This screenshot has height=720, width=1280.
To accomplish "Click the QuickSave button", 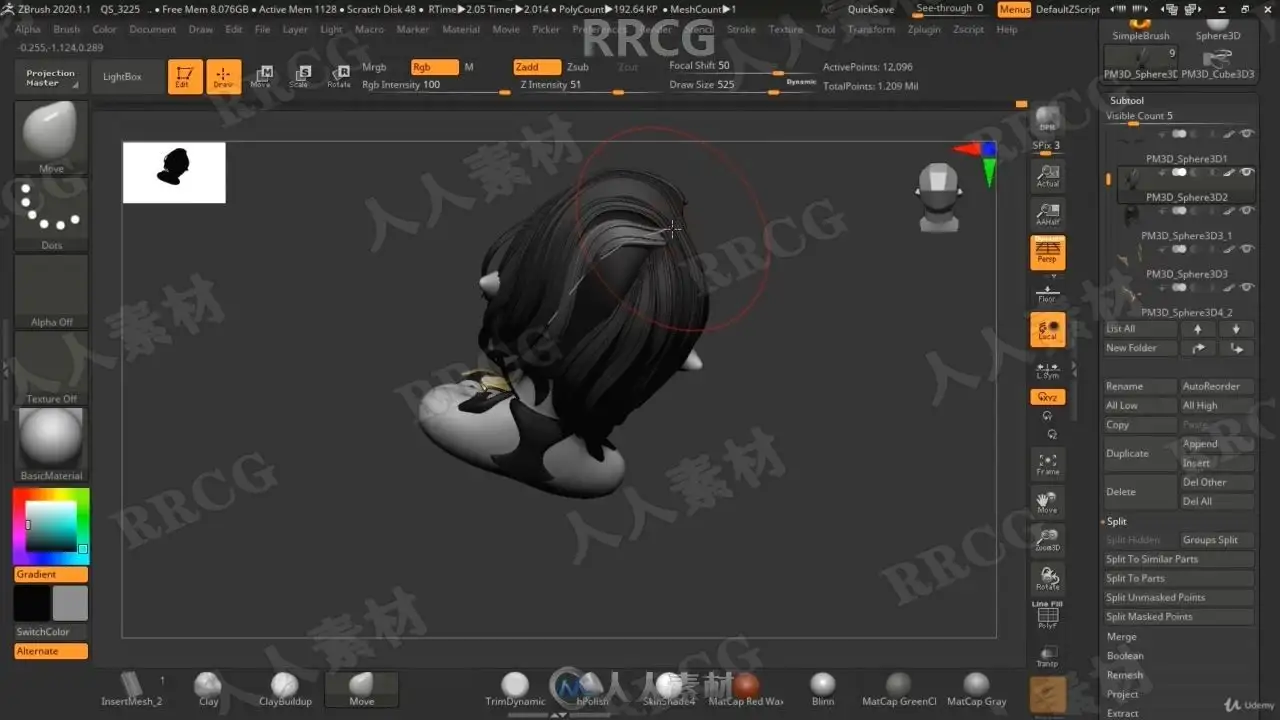I will (871, 9).
